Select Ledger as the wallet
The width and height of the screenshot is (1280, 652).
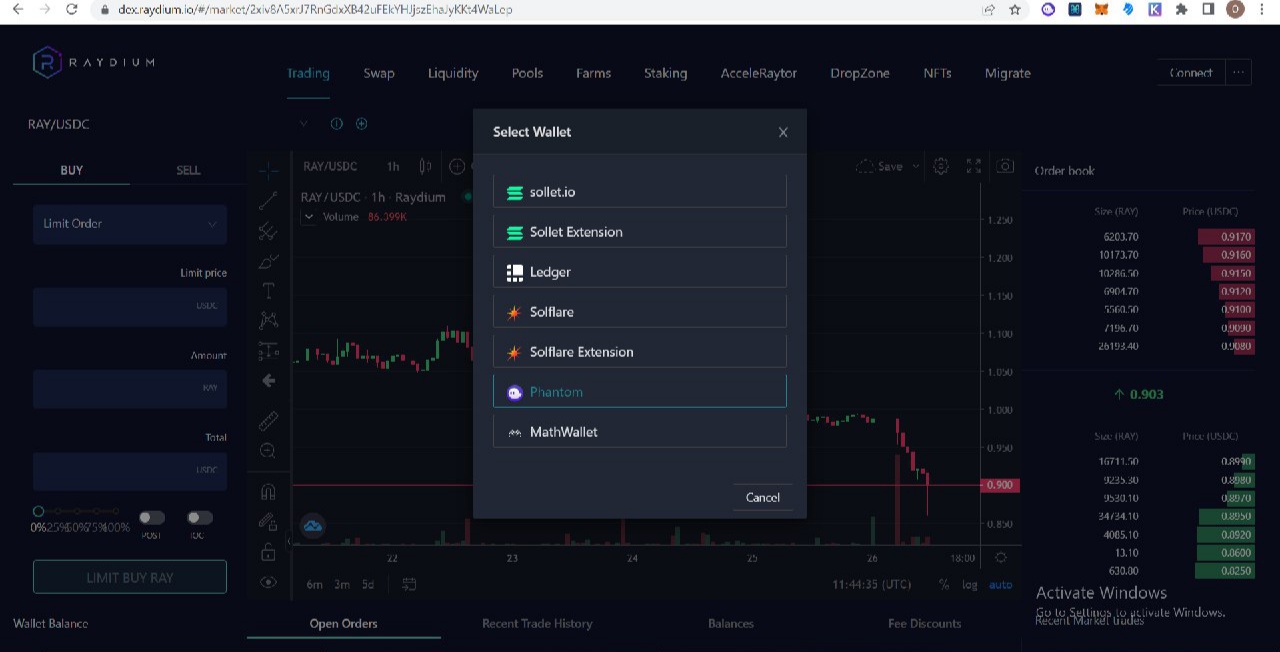point(640,271)
